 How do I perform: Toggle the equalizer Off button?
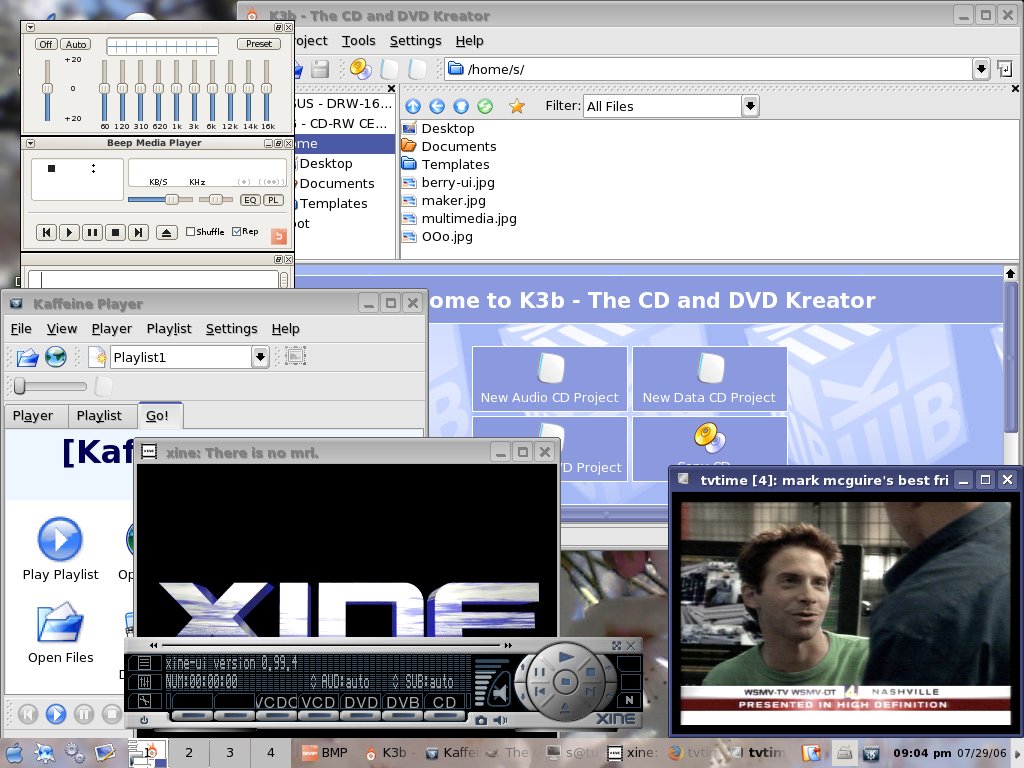tap(46, 44)
